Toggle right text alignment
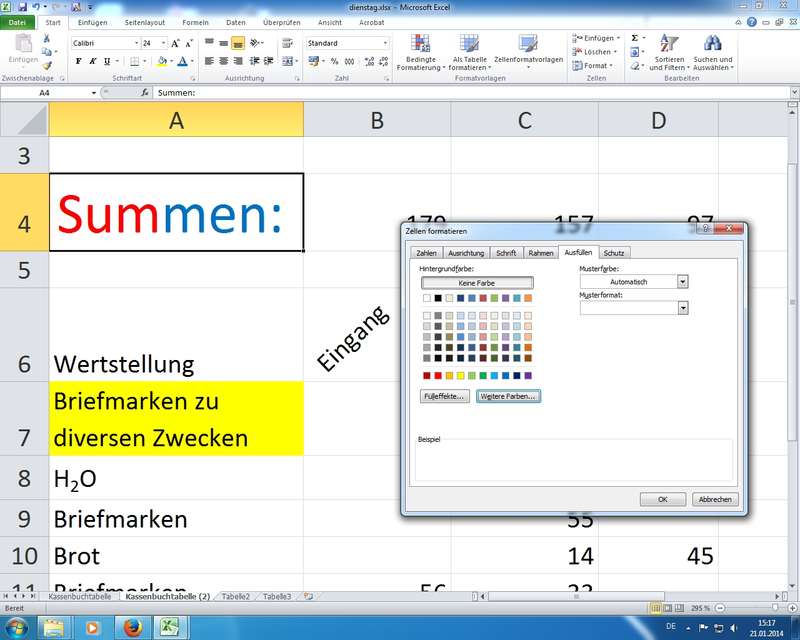 (x=238, y=61)
